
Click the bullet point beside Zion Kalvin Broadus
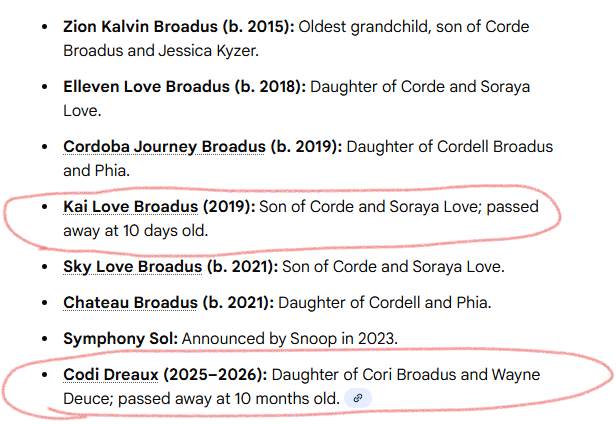coord(43,26)
